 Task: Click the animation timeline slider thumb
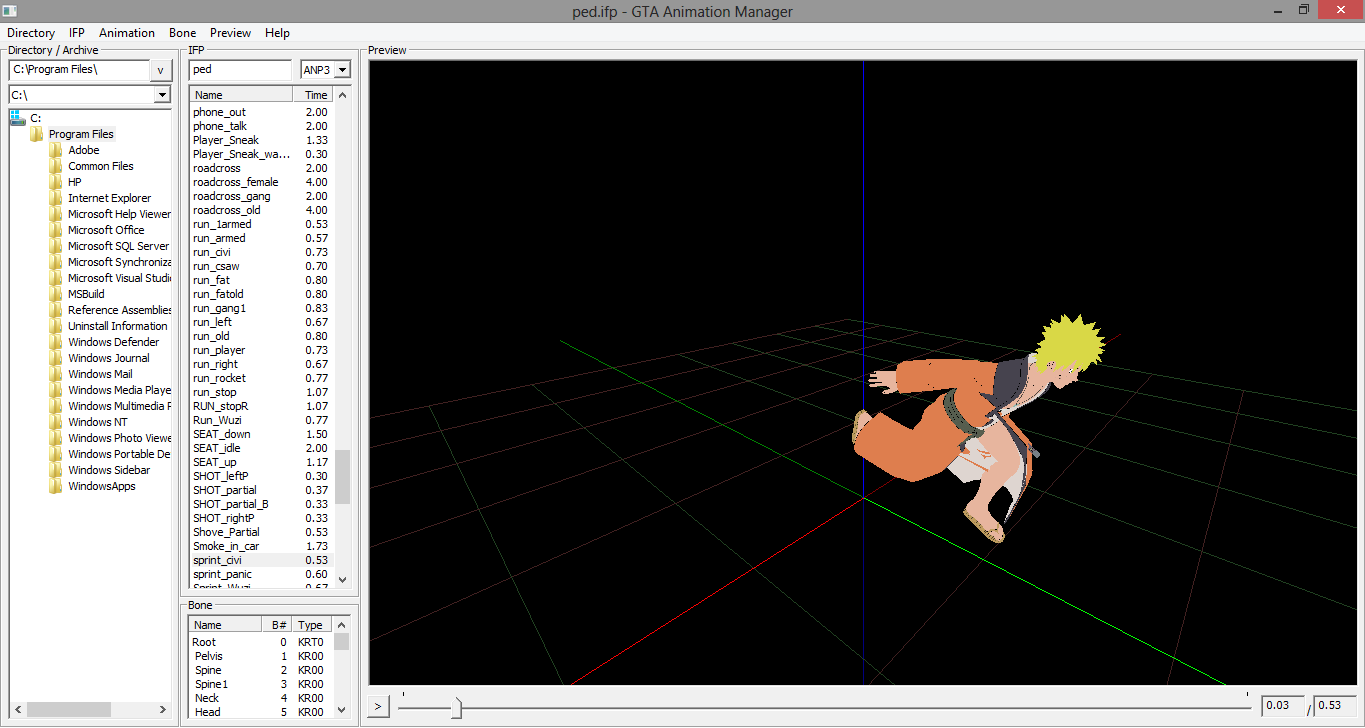pyautogui.click(x=456, y=708)
